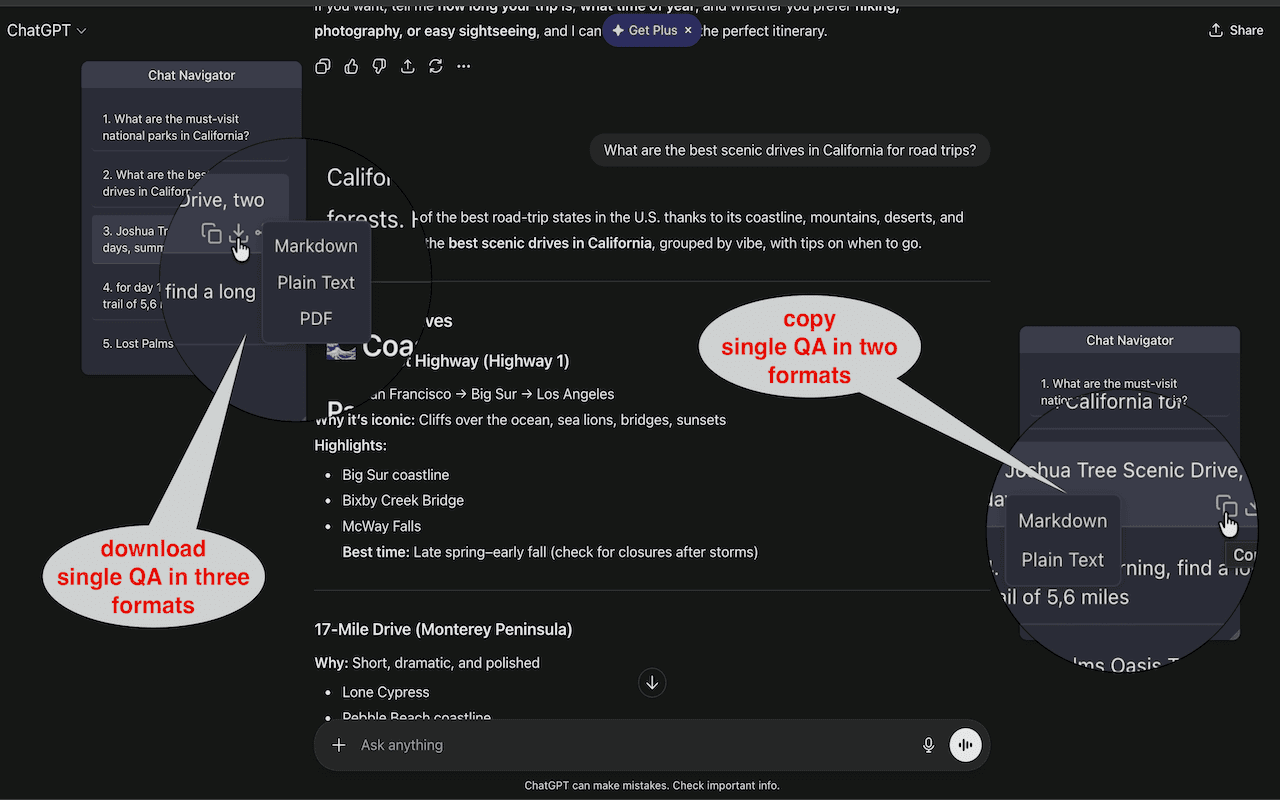Rate the response with thumbs down
The height and width of the screenshot is (800, 1280).
click(379, 66)
